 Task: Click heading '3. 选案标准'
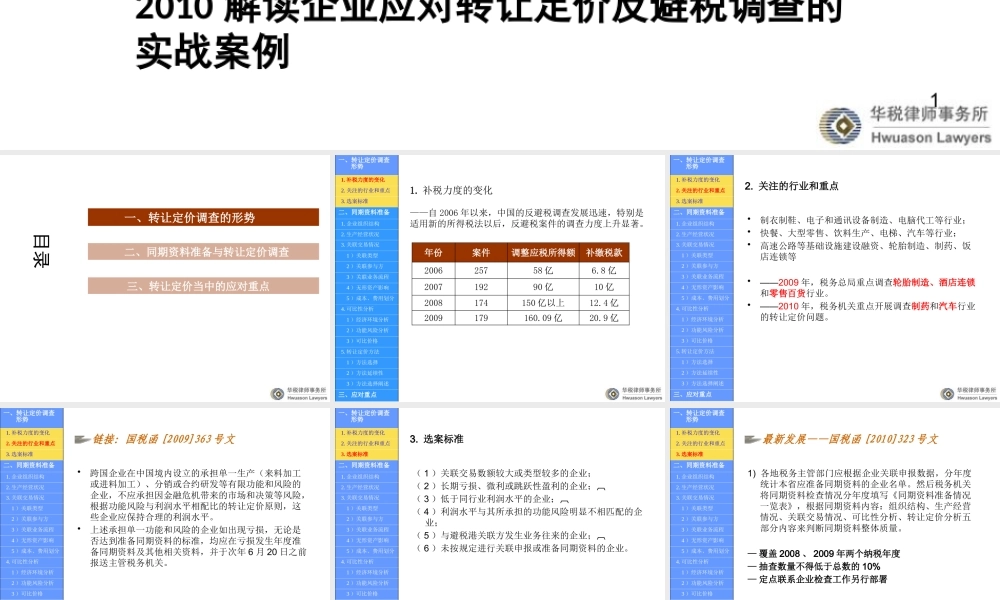(436, 439)
